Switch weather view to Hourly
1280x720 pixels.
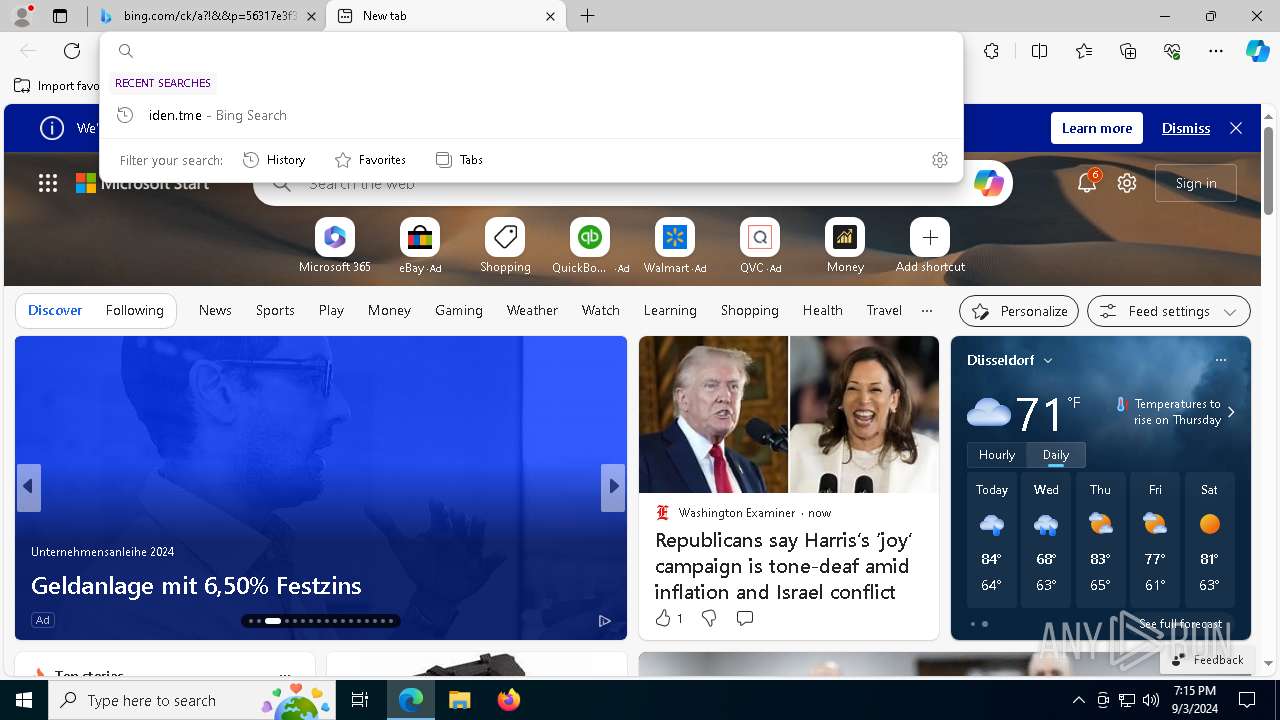pyautogui.click(x=997, y=454)
